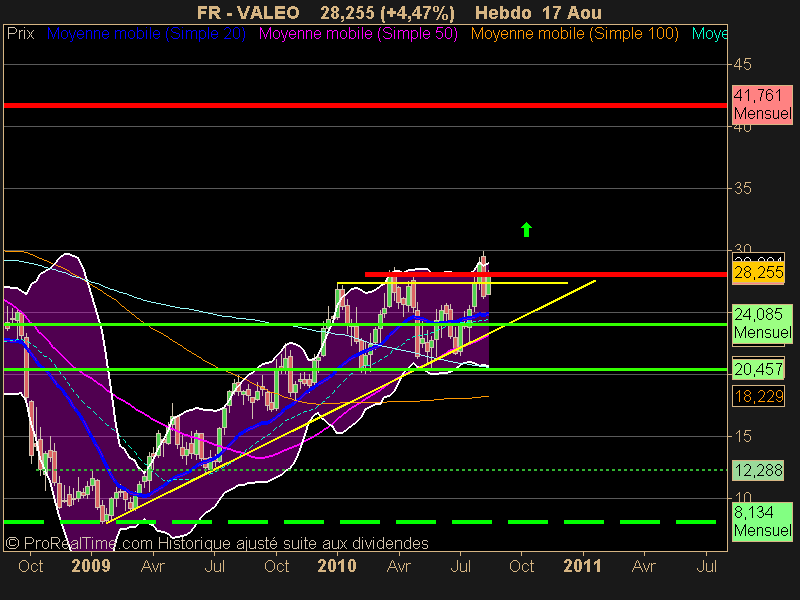The height and width of the screenshot is (600, 800).
Task: Select the "28,255 (+4,47%)" quote in the title
Action: pos(387,12)
